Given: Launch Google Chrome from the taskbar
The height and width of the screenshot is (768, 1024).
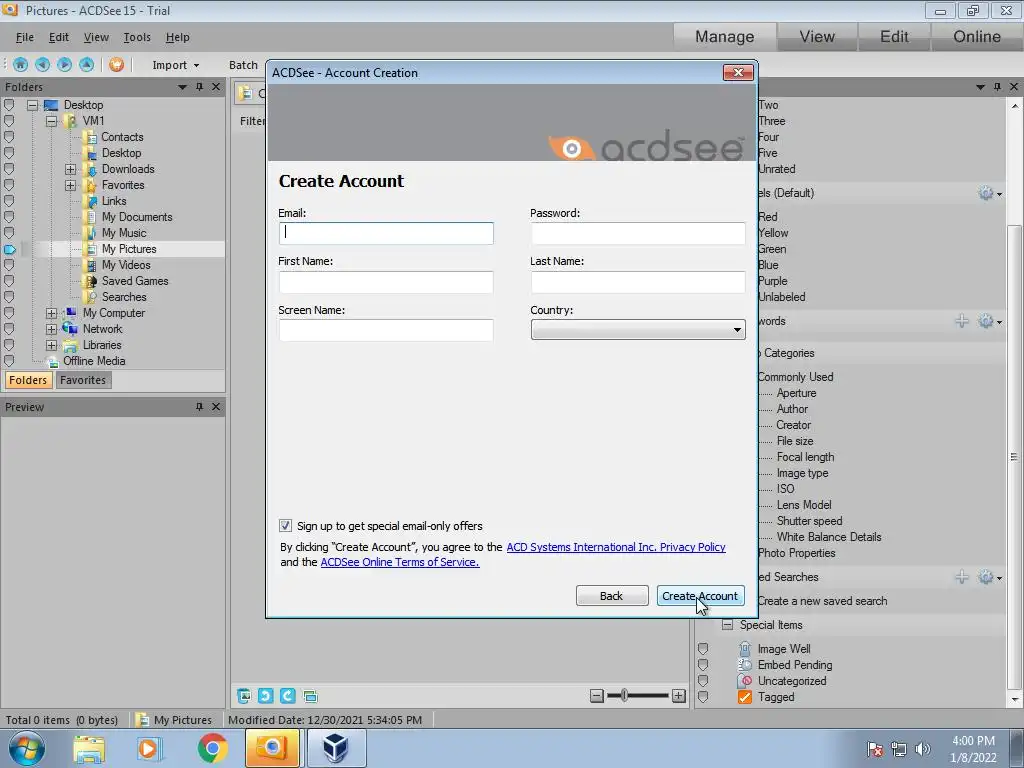Looking at the screenshot, I should tap(212, 748).
